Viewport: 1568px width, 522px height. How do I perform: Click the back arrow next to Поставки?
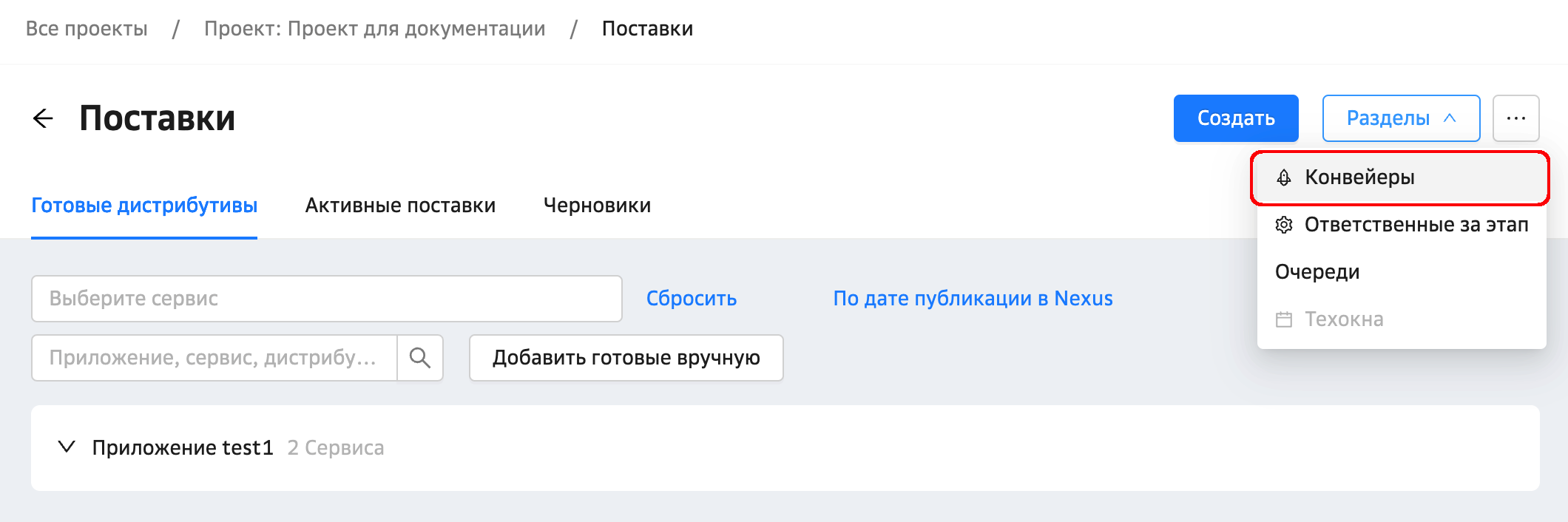44,118
